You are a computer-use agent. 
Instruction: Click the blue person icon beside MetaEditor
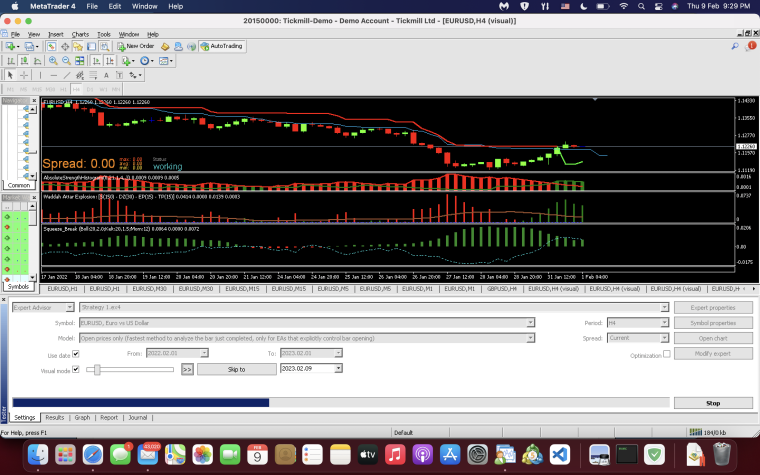coord(178,47)
